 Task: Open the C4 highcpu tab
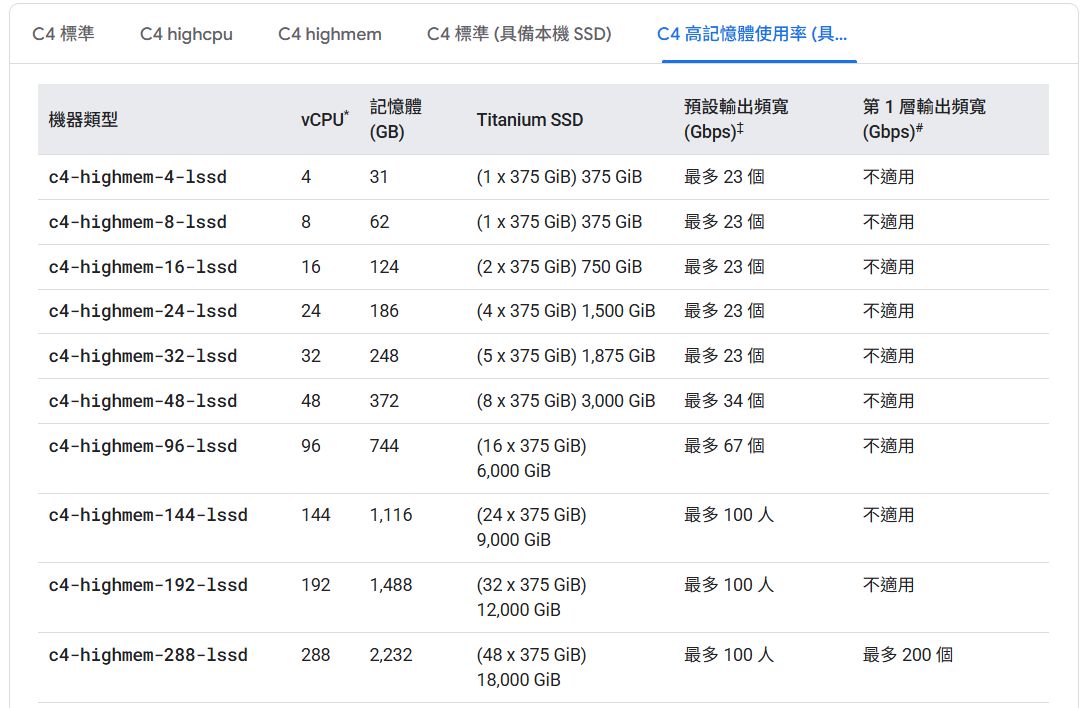pyautogui.click(x=186, y=34)
